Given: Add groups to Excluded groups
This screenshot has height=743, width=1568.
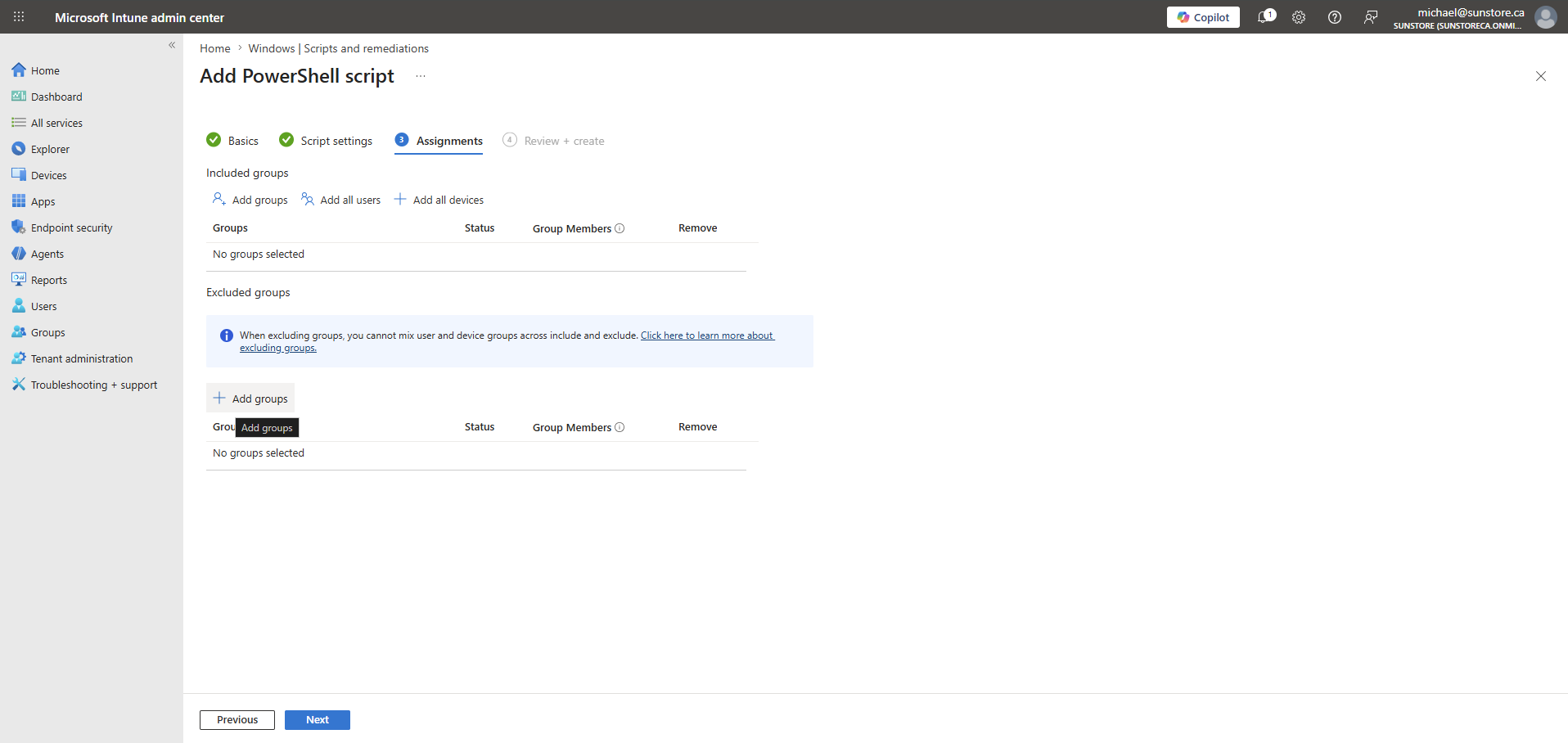Looking at the screenshot, I should click(250, 399).
